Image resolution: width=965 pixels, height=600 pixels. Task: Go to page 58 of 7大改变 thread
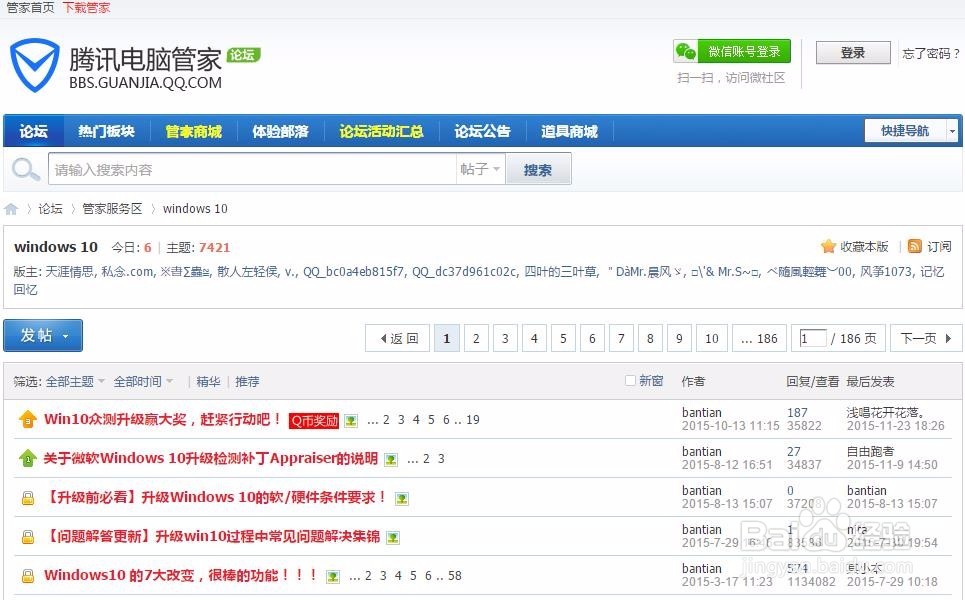[455, 576]
